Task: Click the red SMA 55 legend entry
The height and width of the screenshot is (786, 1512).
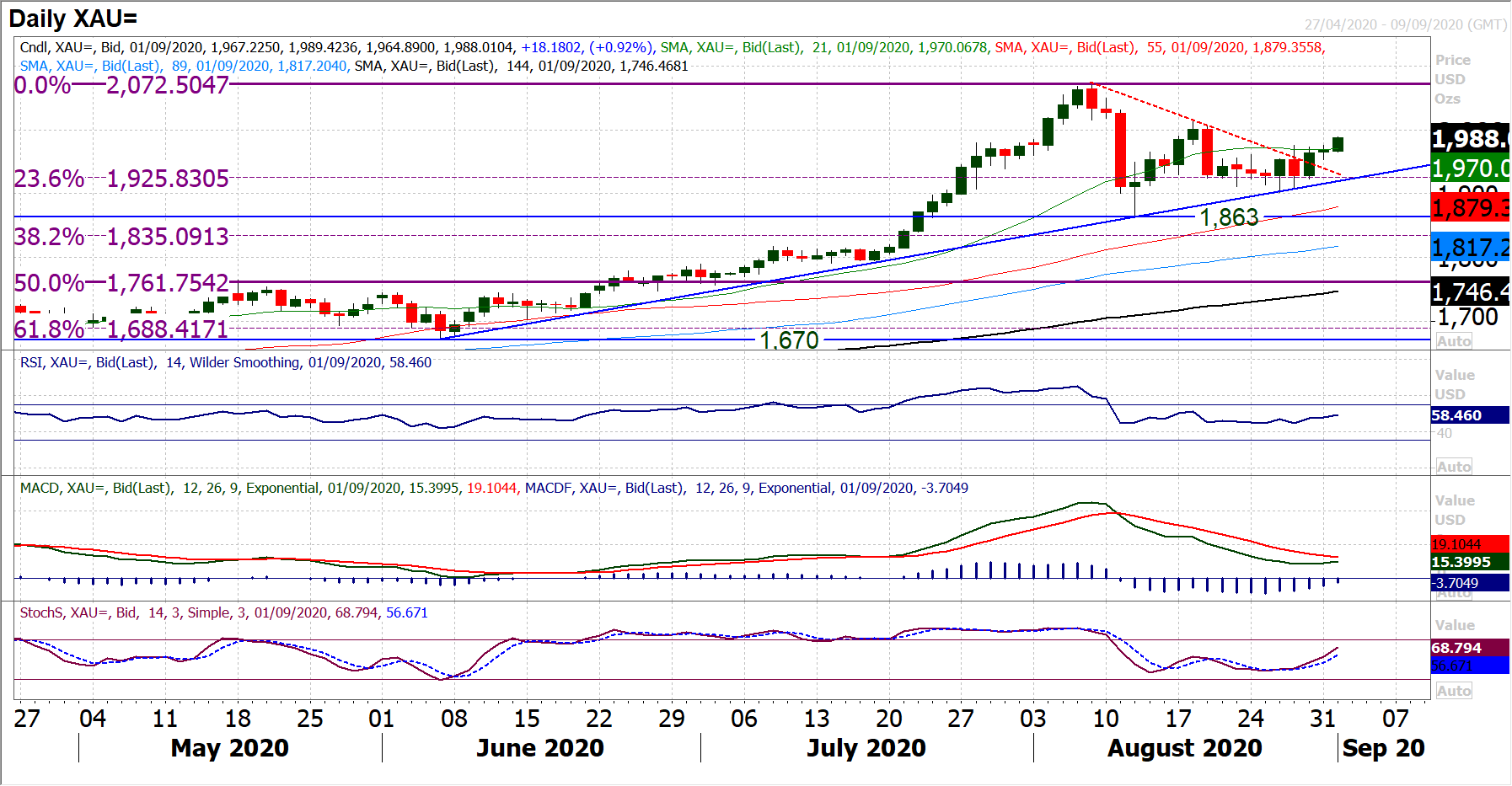Action: click(x=1160, y=47)
